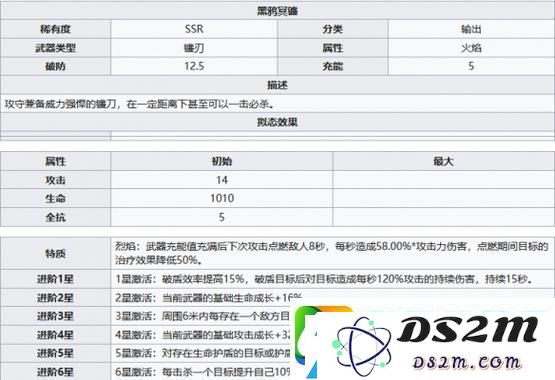Click the 烈焰 trait description text

332,253
